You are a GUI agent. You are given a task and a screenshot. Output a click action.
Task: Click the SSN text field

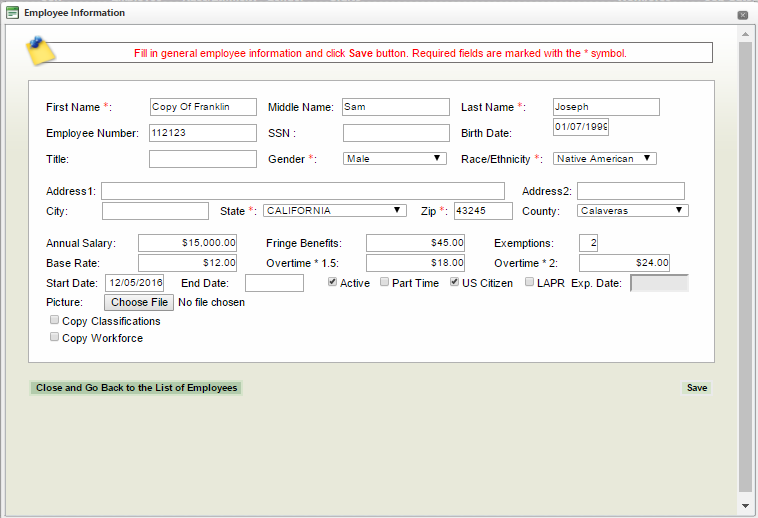pyautogui.click(x=396, y=133)
